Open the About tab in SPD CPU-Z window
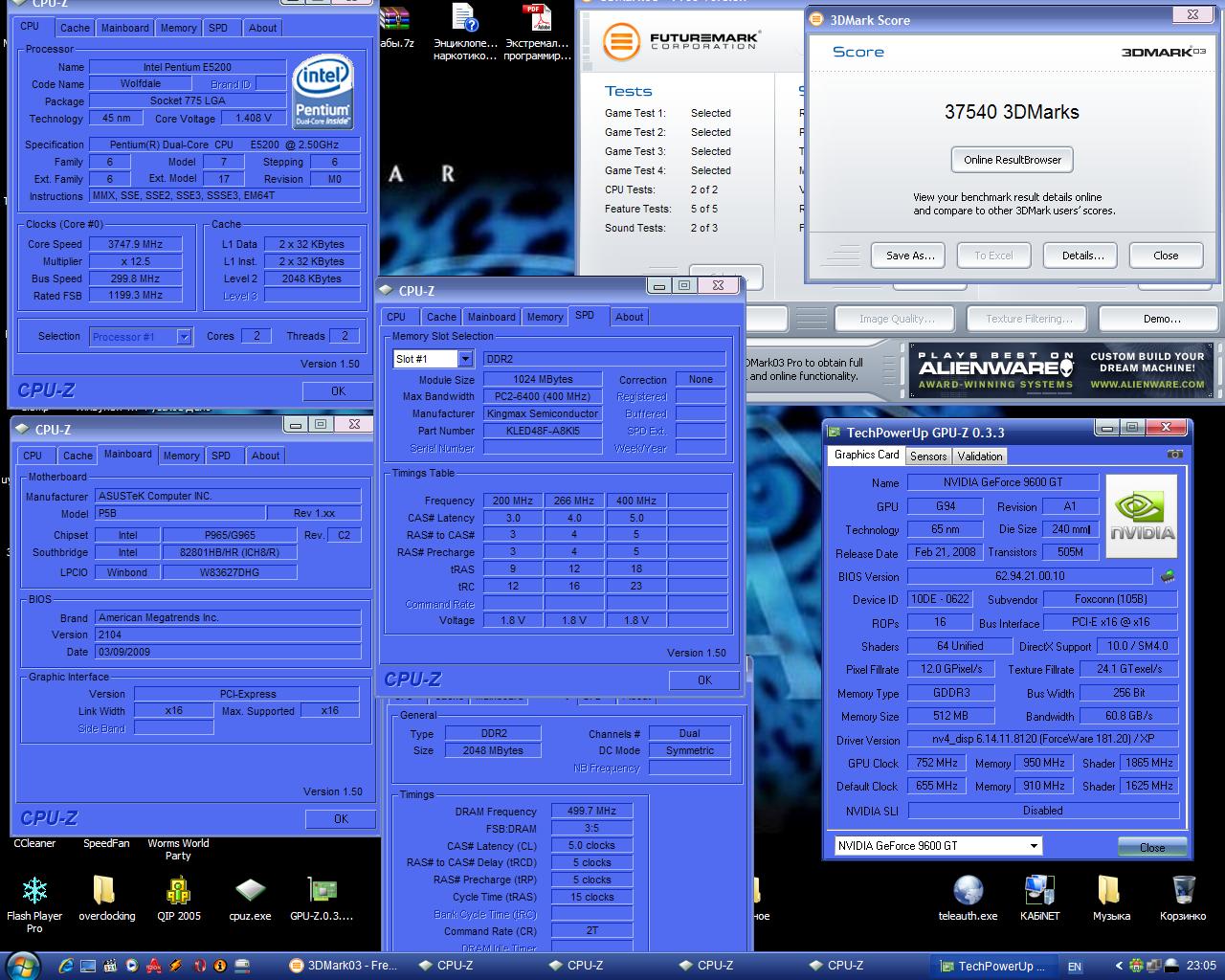Viewport: 1225px width, 980px height. pos(630,317)
